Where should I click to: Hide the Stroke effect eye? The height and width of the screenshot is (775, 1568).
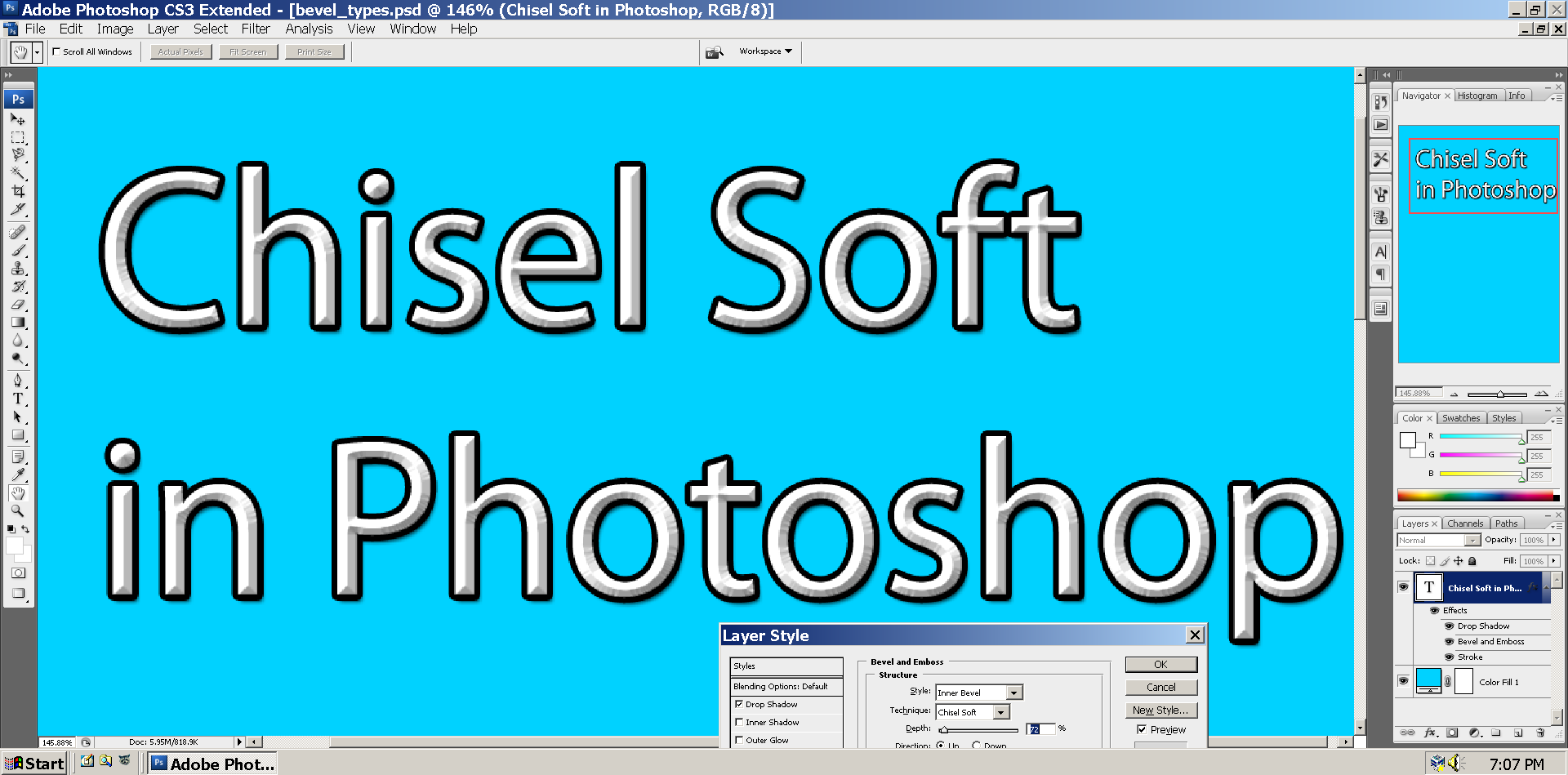coord(1450,657)
